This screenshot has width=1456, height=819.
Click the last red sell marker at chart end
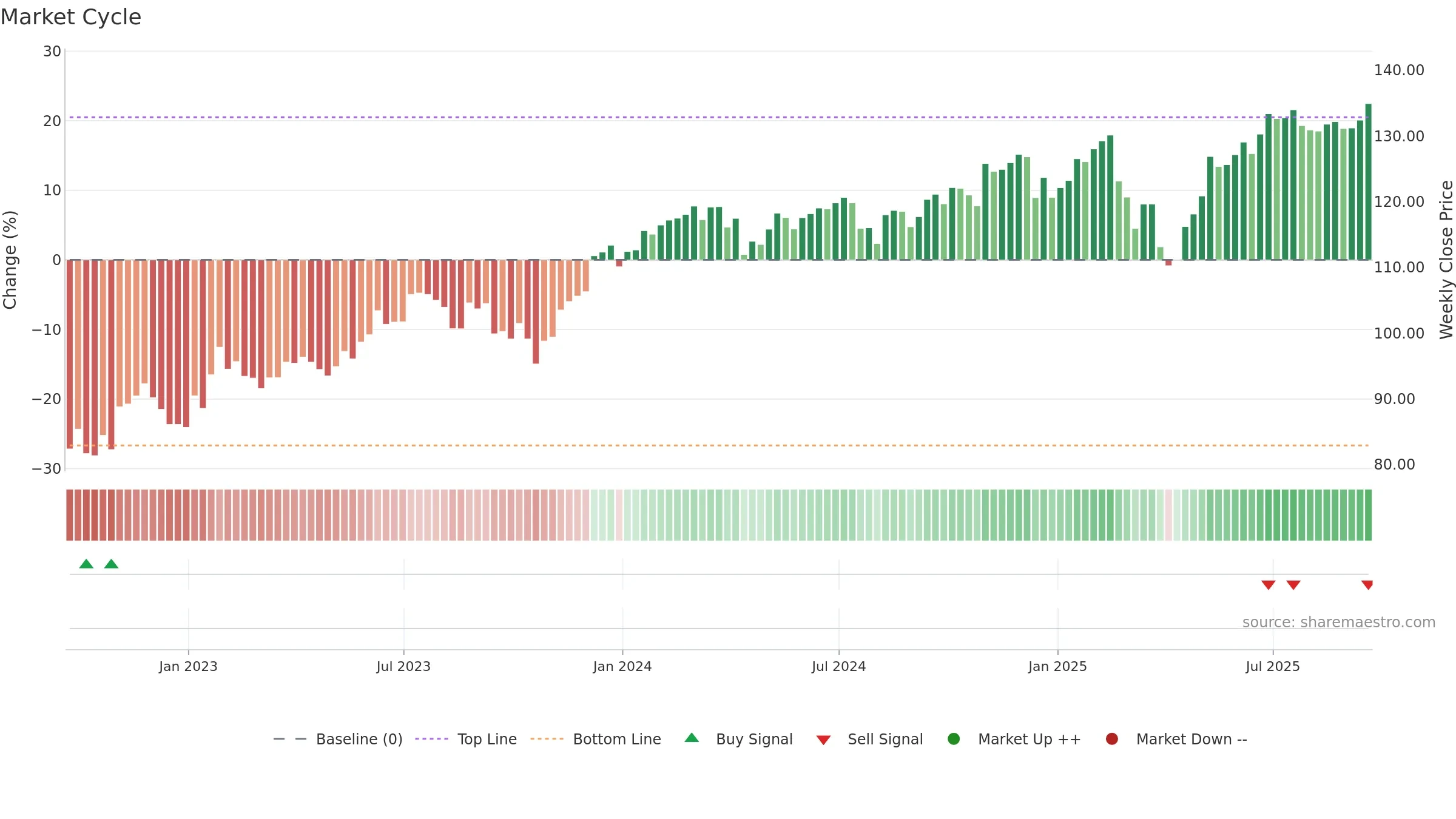click(1367, 585)
